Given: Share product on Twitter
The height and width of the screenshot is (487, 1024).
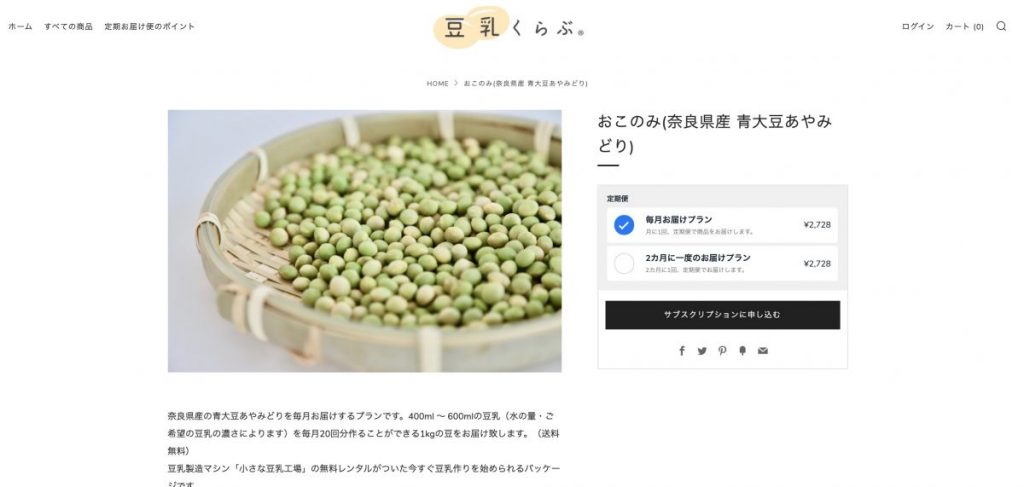Looking at the screenshot, I should [x=702, y=351].
